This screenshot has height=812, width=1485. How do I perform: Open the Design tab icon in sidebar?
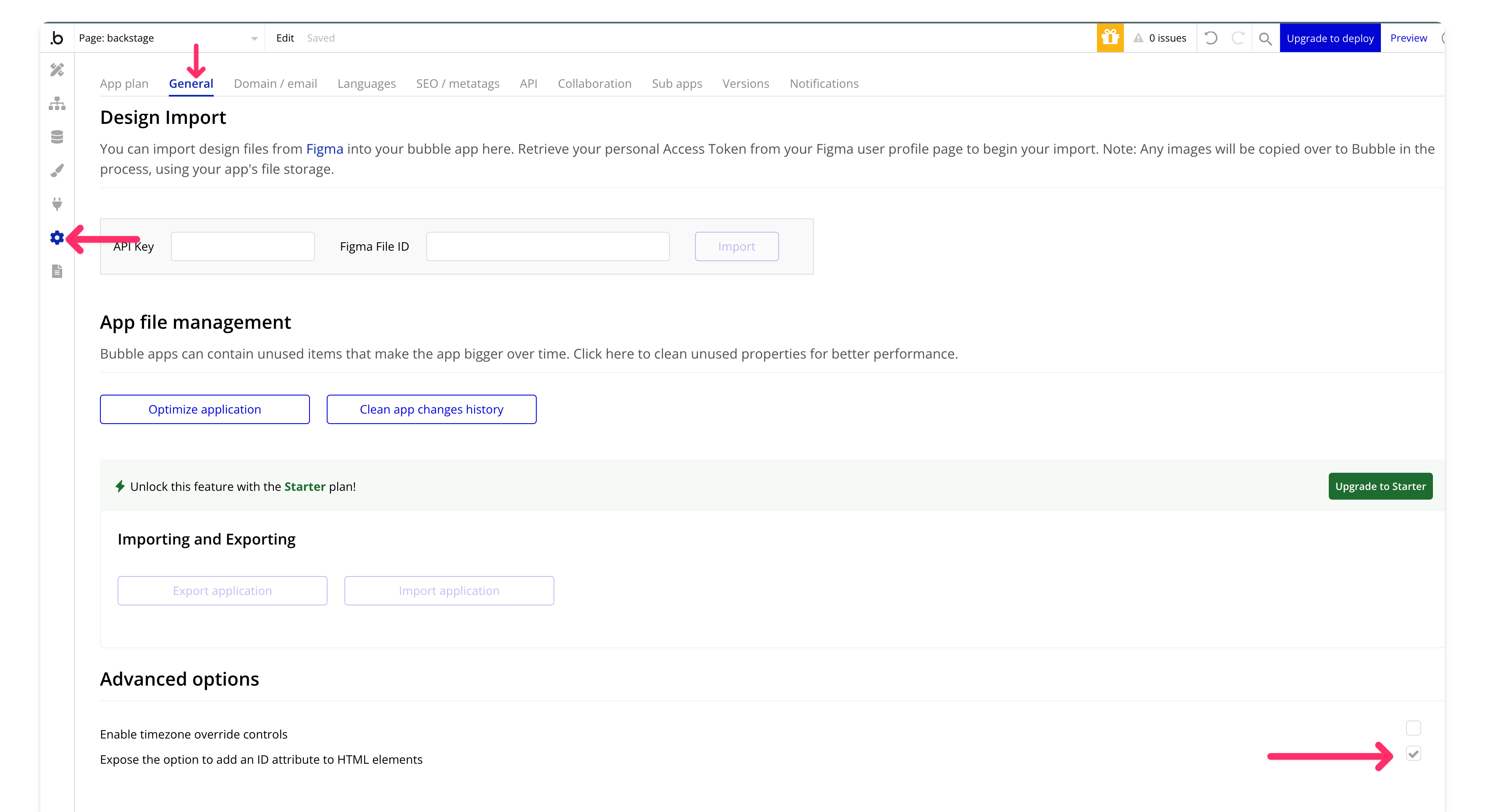[x=57, y=70]
